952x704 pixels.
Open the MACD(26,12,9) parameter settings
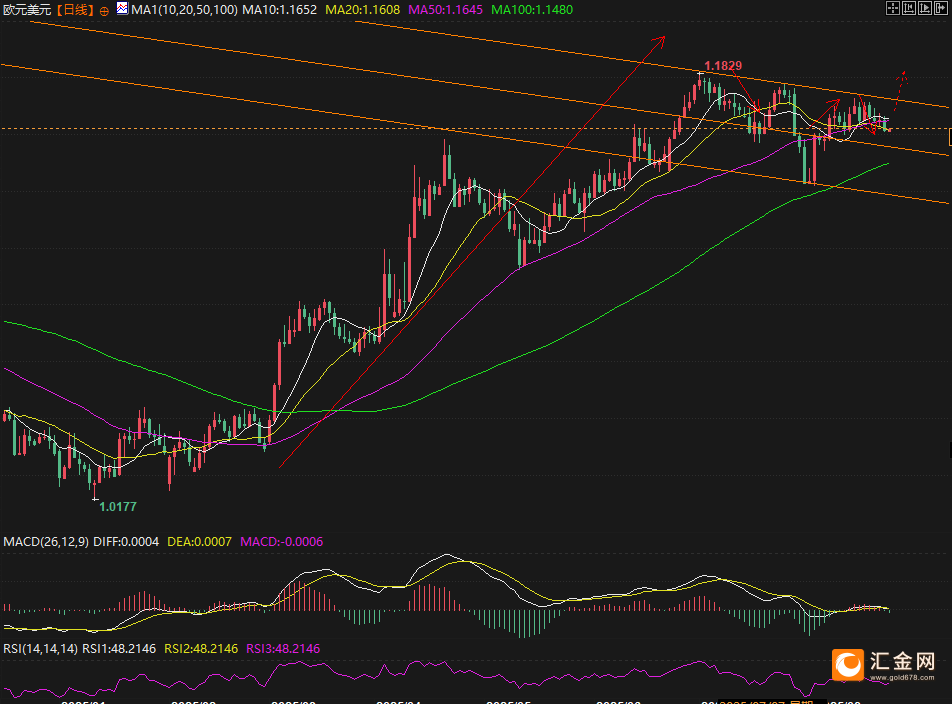point(46,541)
